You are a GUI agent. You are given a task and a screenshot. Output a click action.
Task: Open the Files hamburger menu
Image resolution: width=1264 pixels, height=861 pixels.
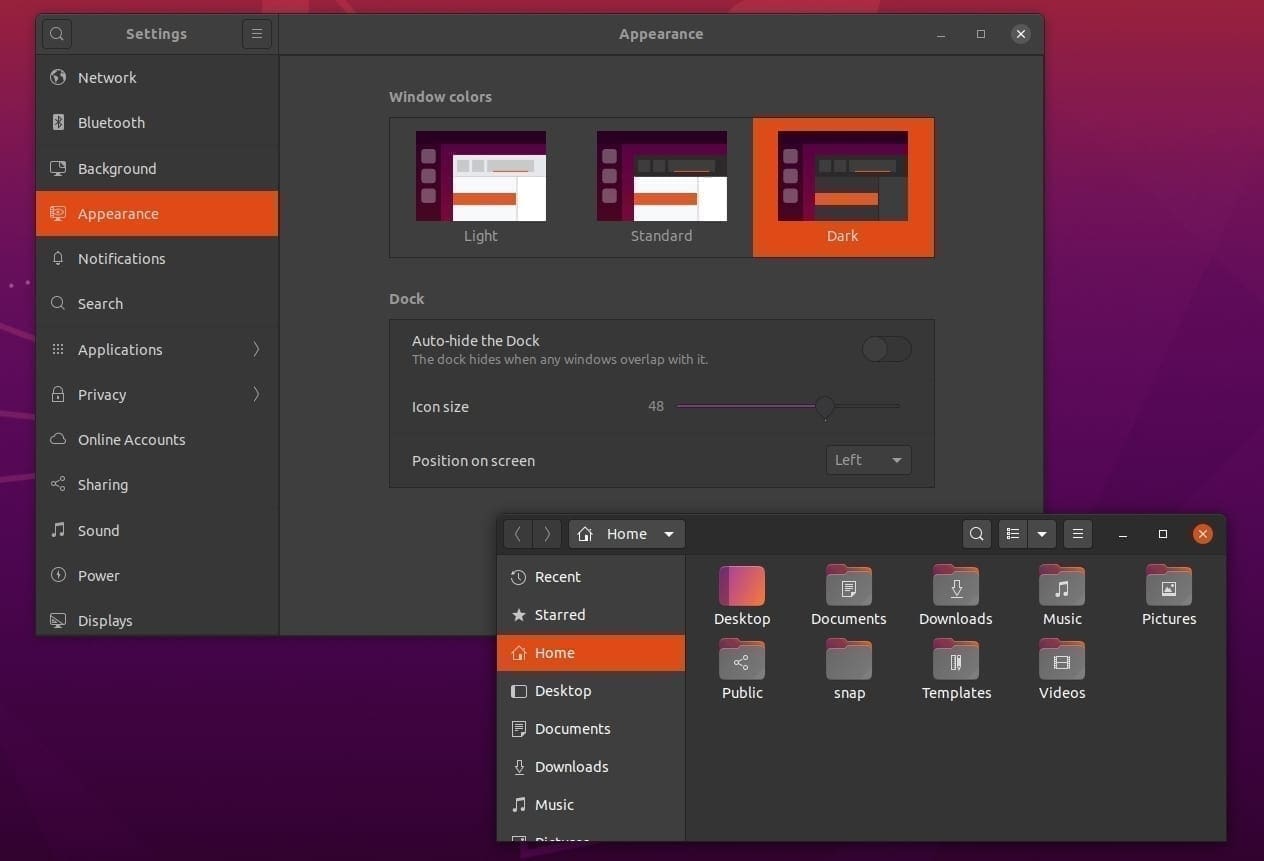coord(1078,534)
